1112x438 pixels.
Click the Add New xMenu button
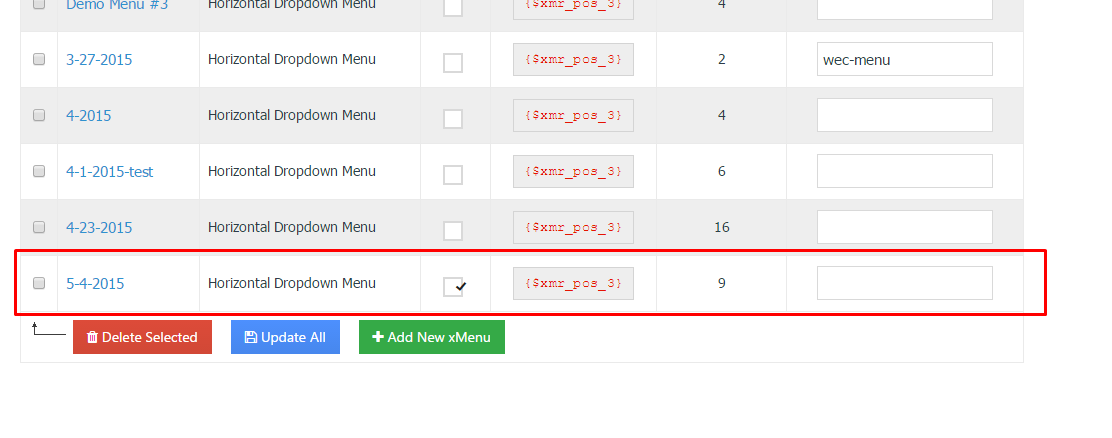click(x=432, y=337)
